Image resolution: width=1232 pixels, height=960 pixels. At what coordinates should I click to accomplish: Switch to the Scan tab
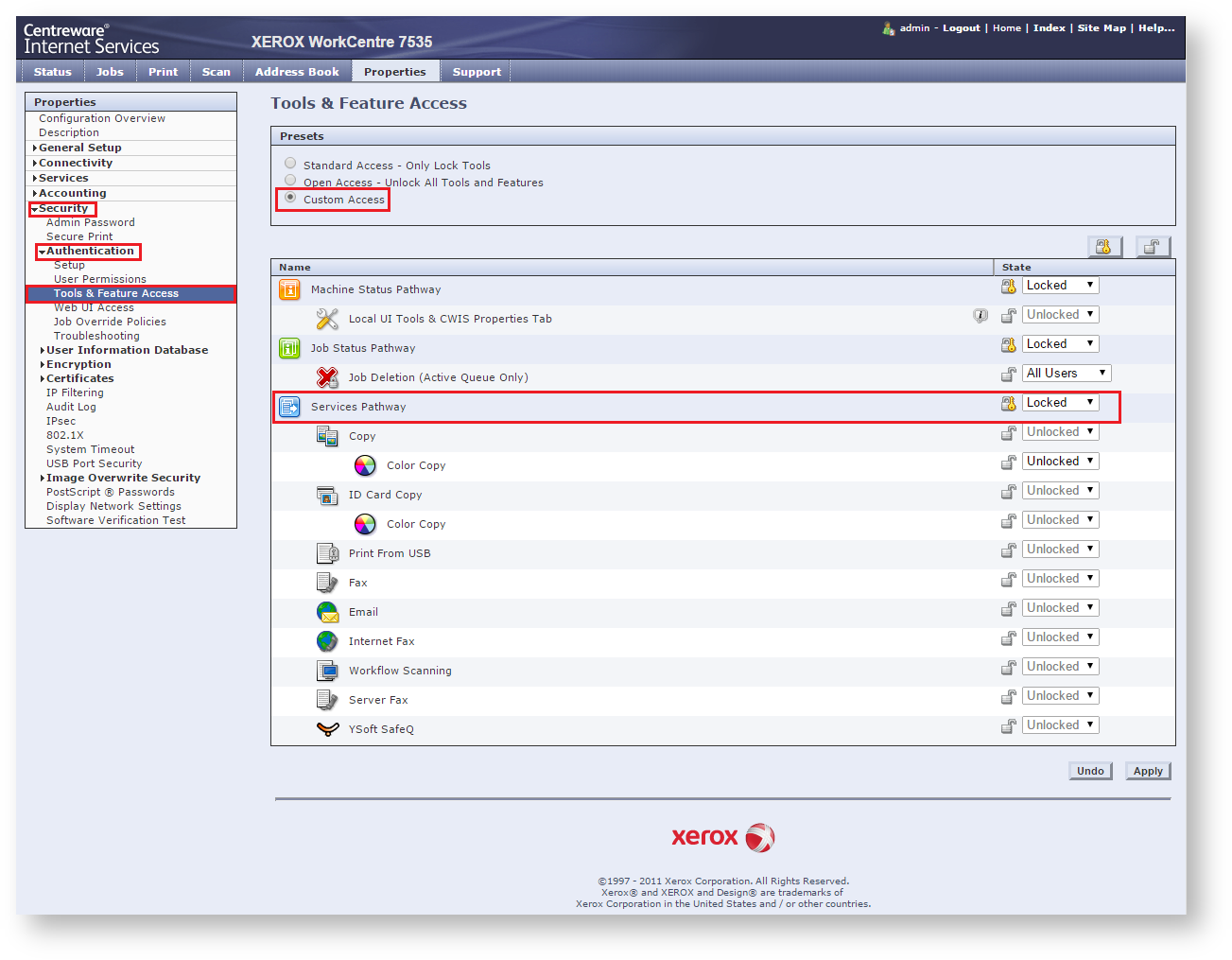point(217,72)
